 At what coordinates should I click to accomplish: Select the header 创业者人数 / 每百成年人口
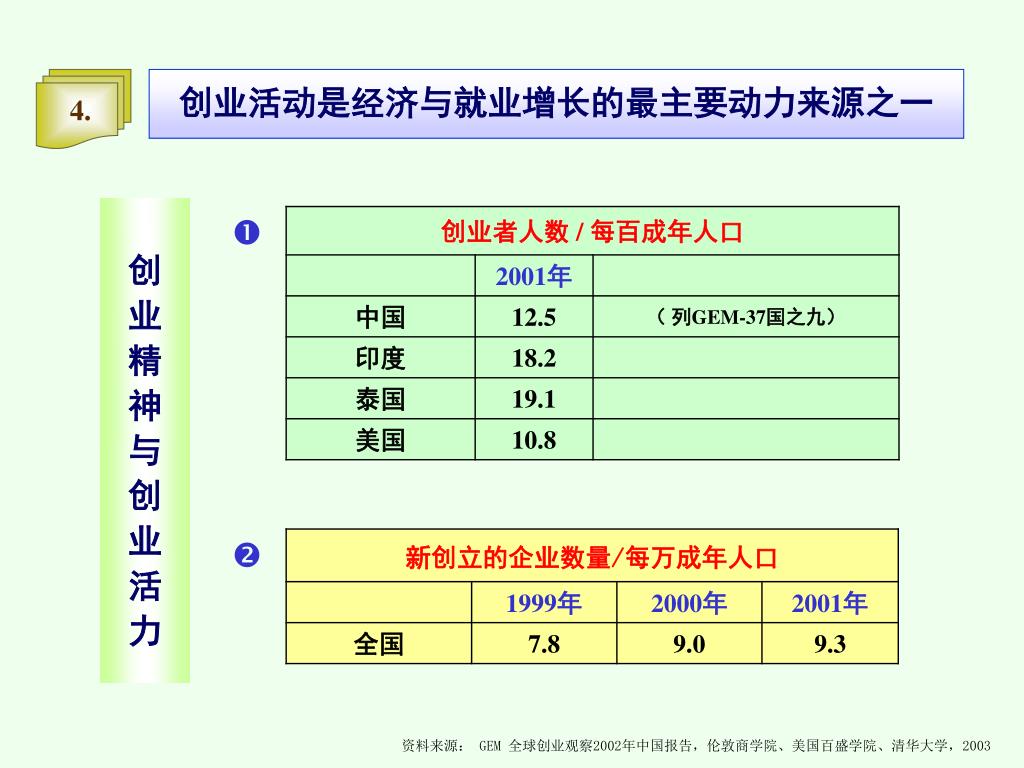click(592, 232)
